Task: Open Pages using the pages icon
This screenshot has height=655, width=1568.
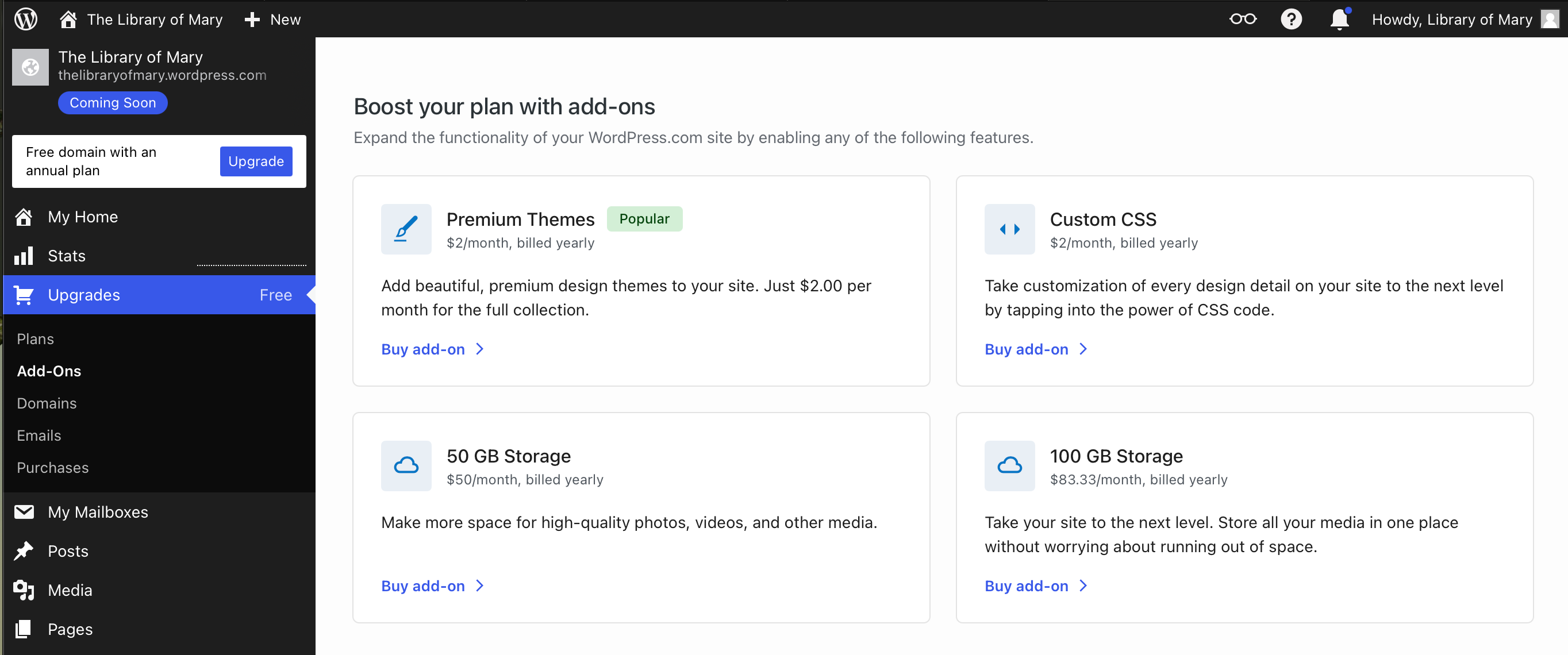Action: tap(24, 629)
